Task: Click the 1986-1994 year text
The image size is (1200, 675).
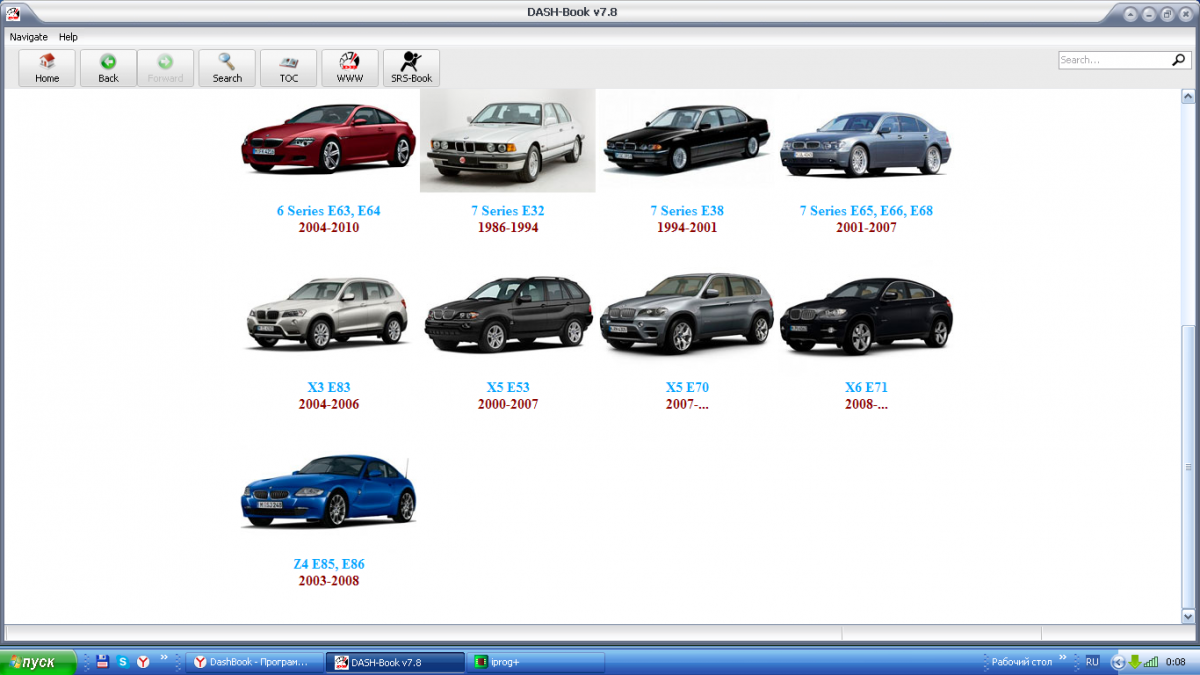Action: (x=507, y=228)
